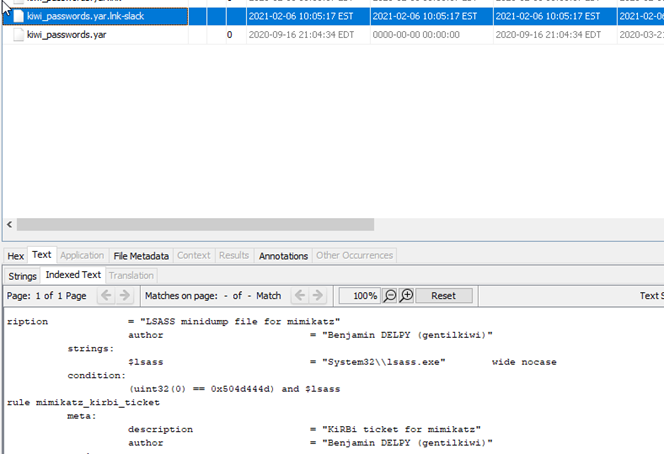The width and height of the screenshot is (664, 454).
Task: Click the kiwi_passwords.yar.lnk-slack file icon
Action: point(18,17)
